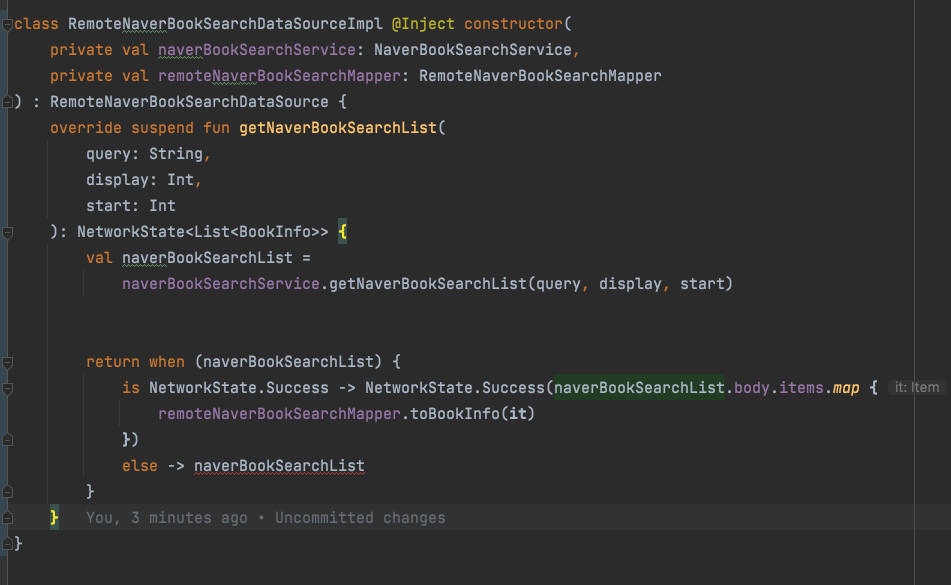Click the 'when' keyword
Screen dimensions: 951x585
pos(167,362)
